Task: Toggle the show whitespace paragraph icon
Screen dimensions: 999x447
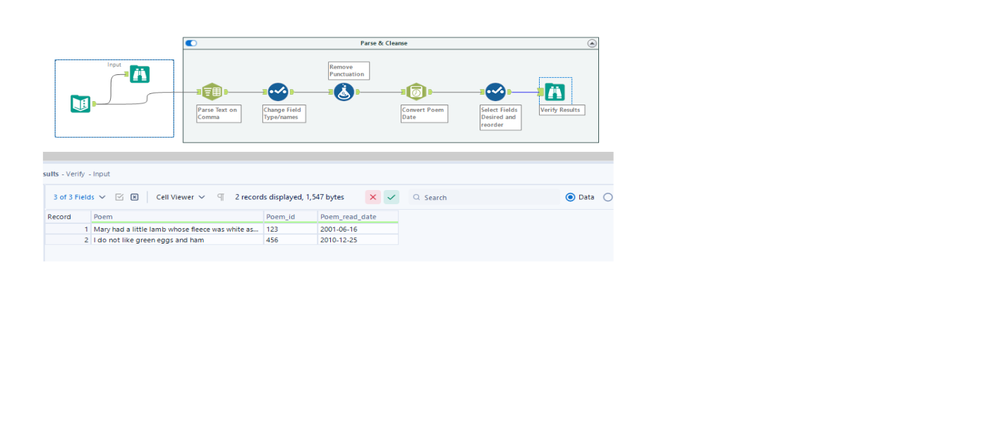Action: [x=220, y=197]
